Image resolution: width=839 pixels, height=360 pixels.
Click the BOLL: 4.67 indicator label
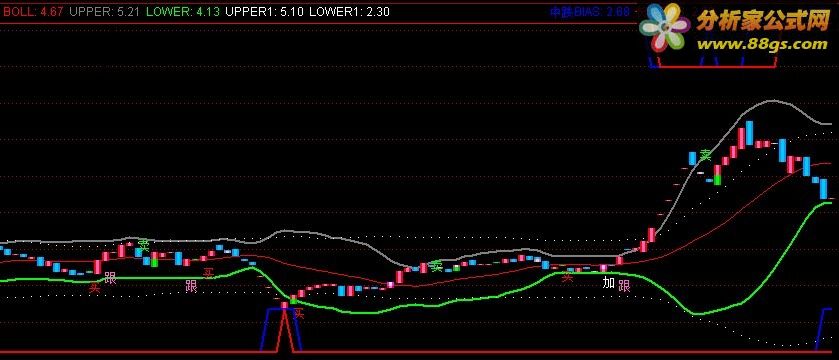tap(33, 12)
